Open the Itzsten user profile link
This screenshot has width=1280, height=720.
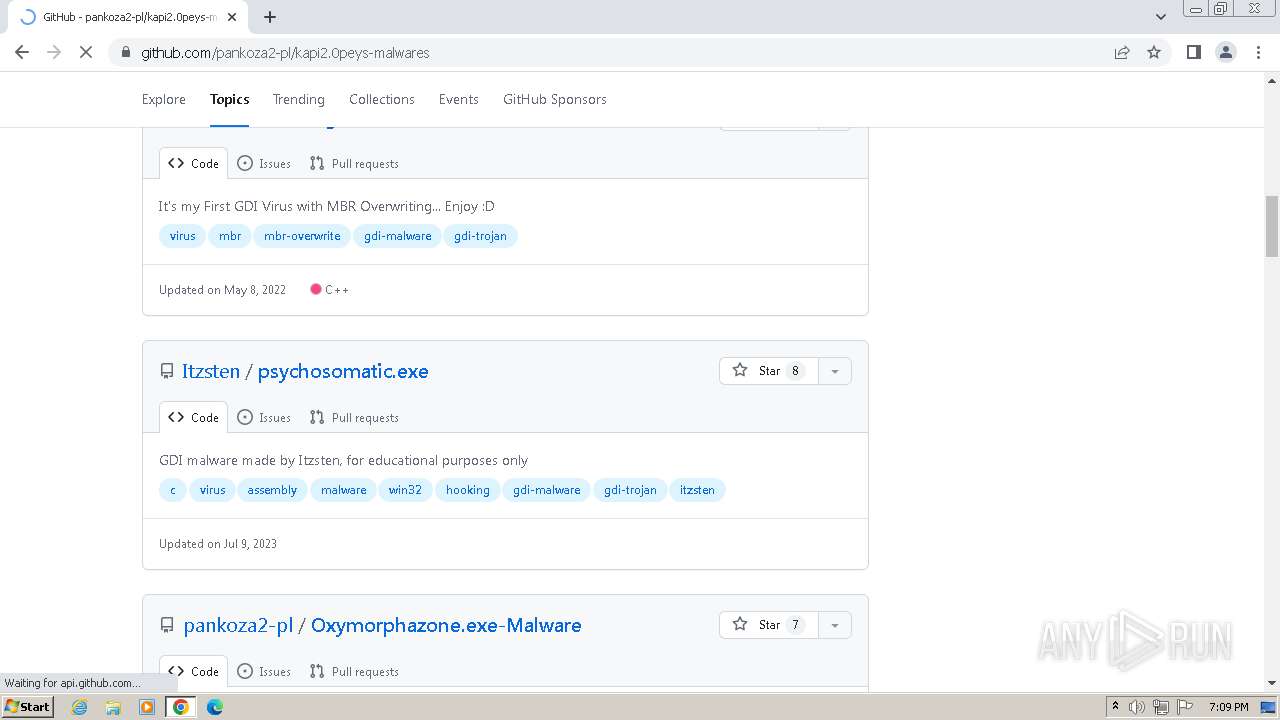[211, 371]
